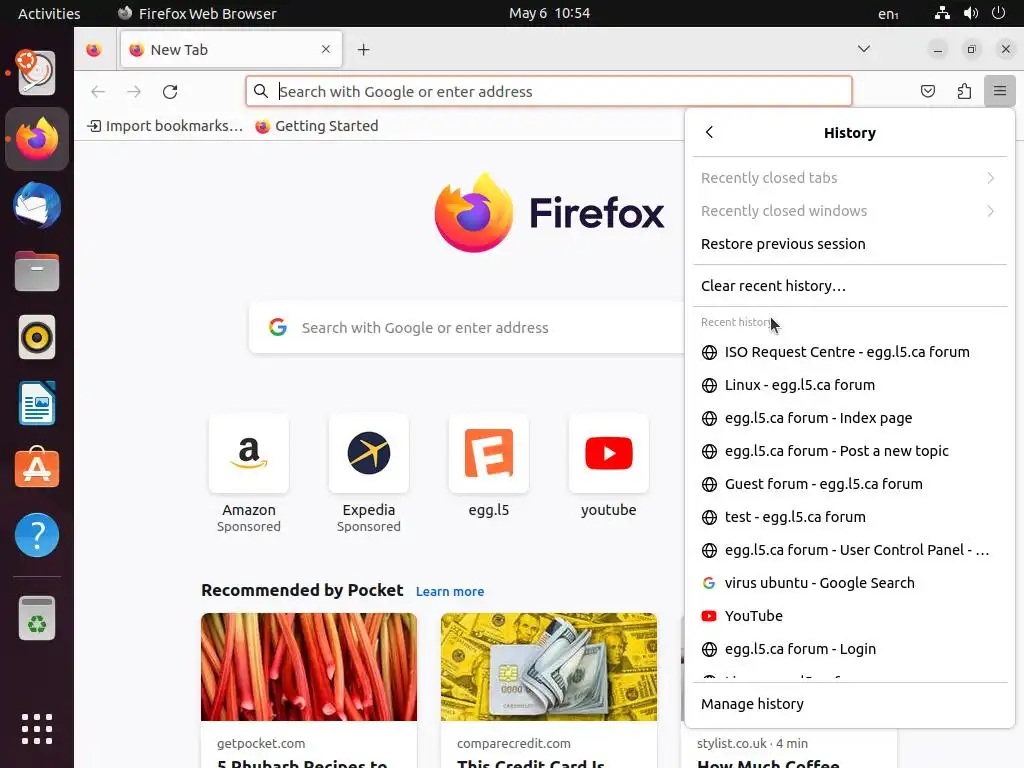Click the Firefox View pinned icon
This screenshot has height=768, width=1024.
point(94,50)
